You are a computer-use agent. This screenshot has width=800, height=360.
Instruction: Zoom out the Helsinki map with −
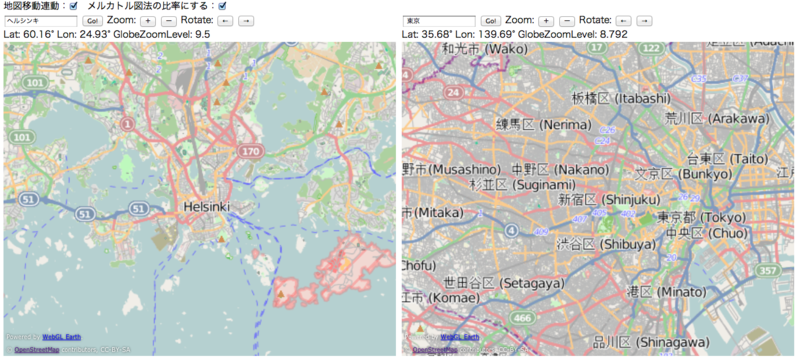click(x=169, y=21)
